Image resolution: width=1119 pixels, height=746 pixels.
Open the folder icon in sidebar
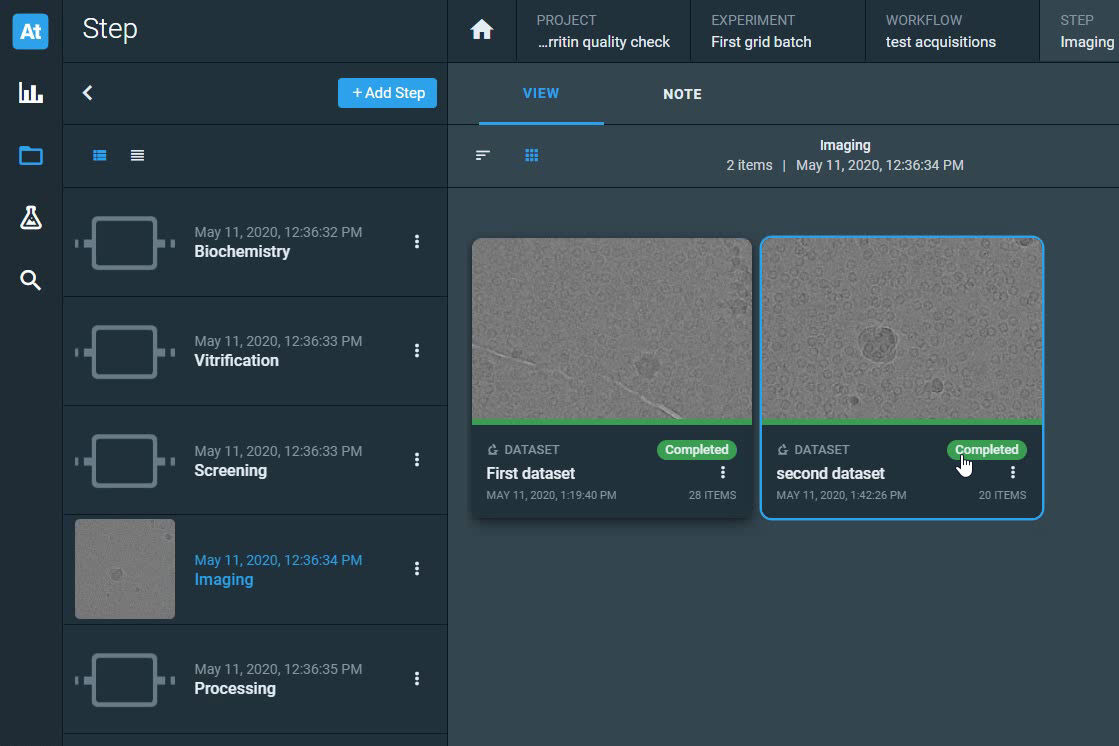tap(31, 155)
